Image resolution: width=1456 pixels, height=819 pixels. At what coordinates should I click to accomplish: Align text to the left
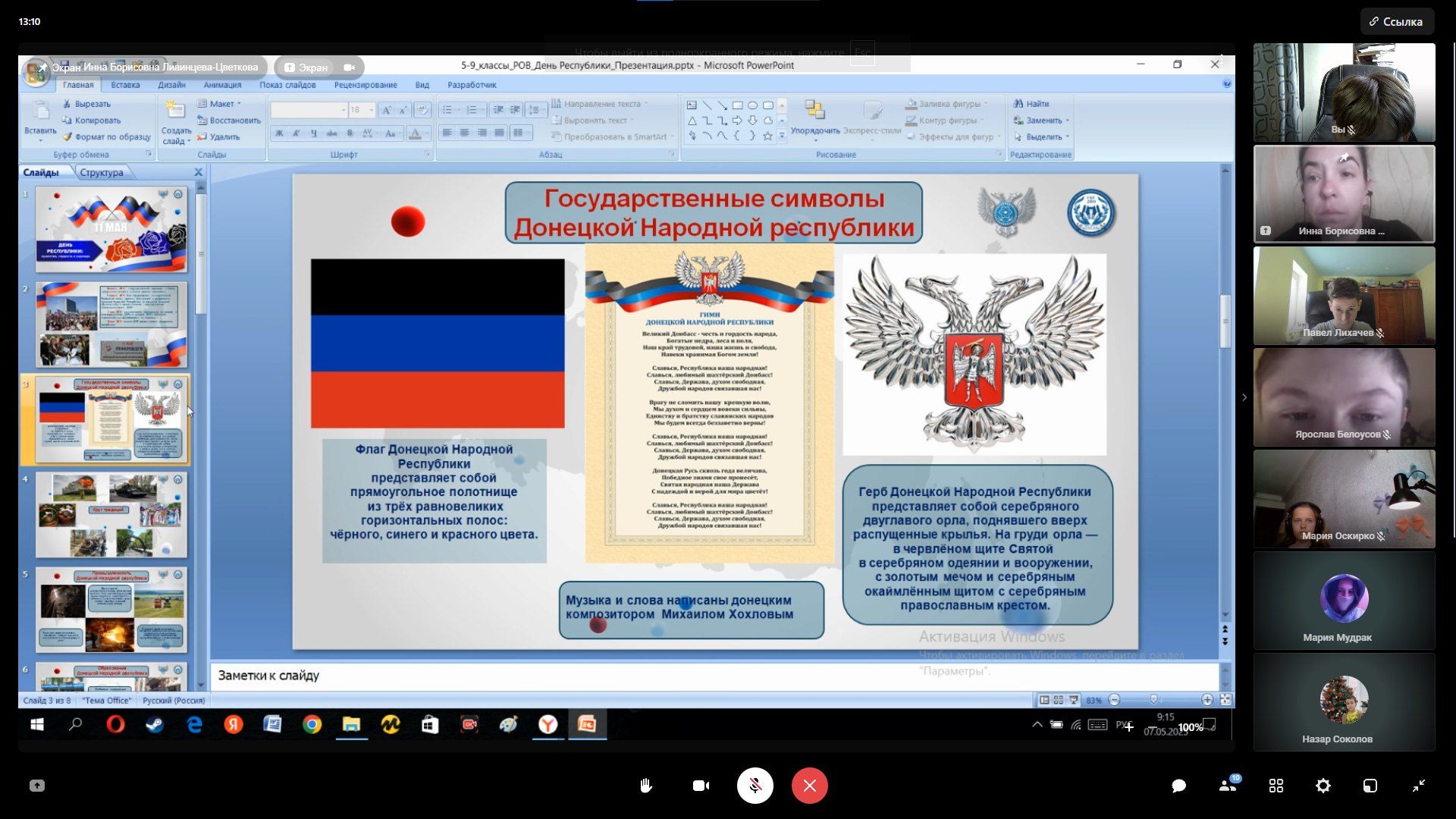pos(447,133)
